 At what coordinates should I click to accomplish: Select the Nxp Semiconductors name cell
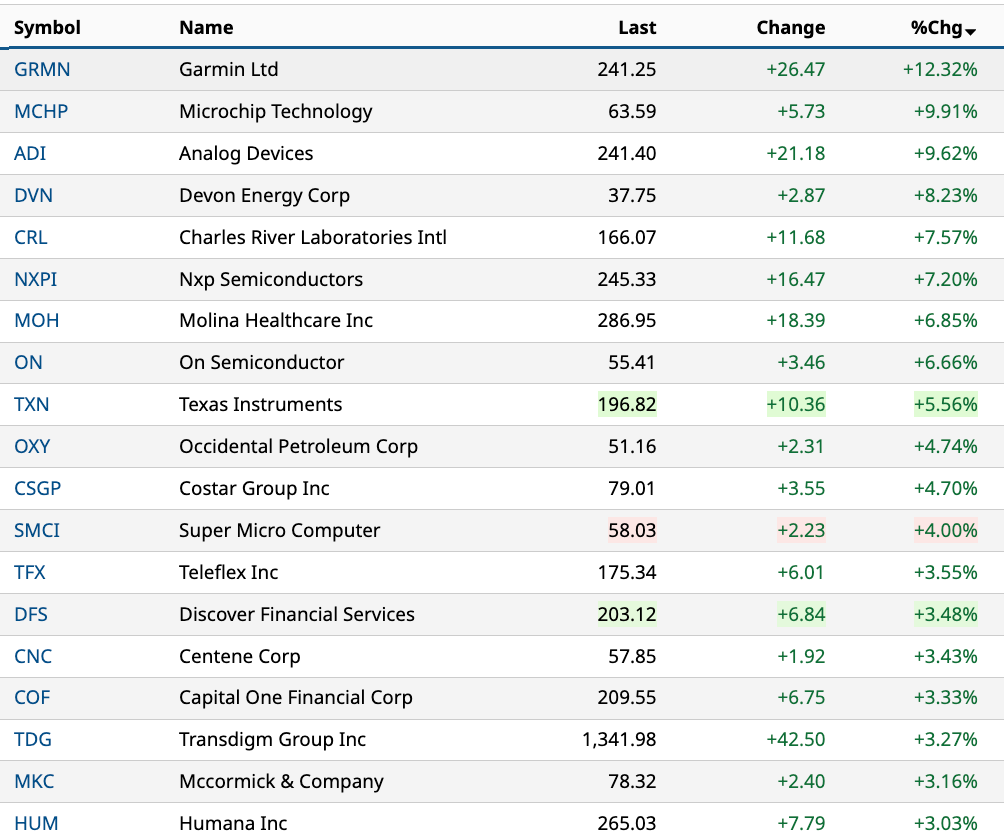point(271,279)
